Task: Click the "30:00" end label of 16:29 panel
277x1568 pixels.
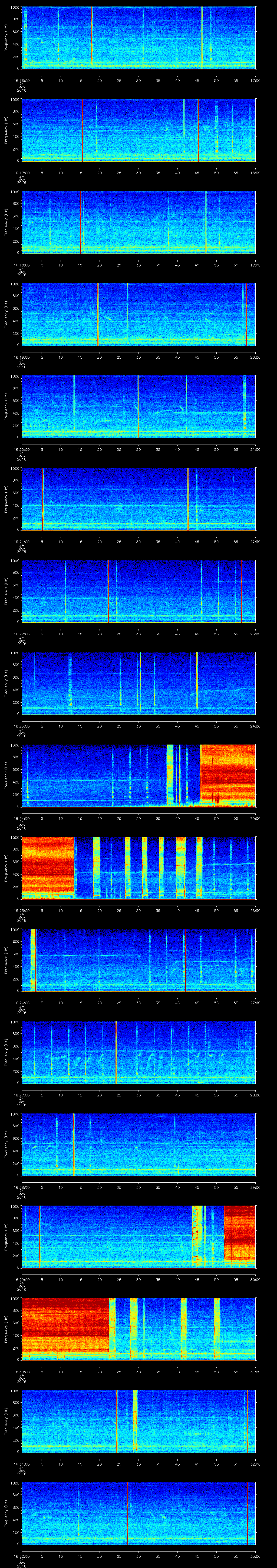Action: click(255, 1279)
